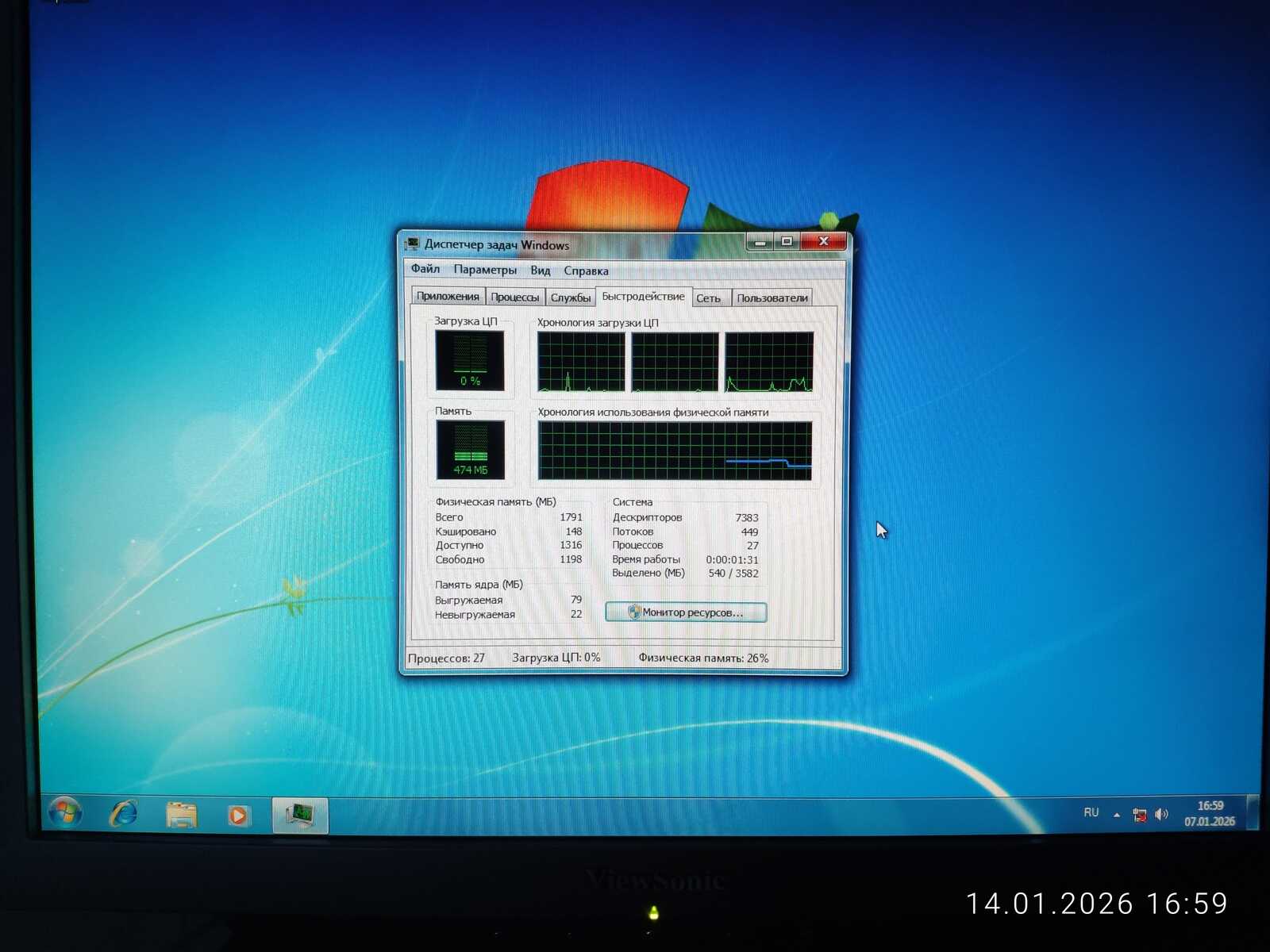Click the Невыгружаемая value 22
The image size is (1270, 952).
point(576,614)
